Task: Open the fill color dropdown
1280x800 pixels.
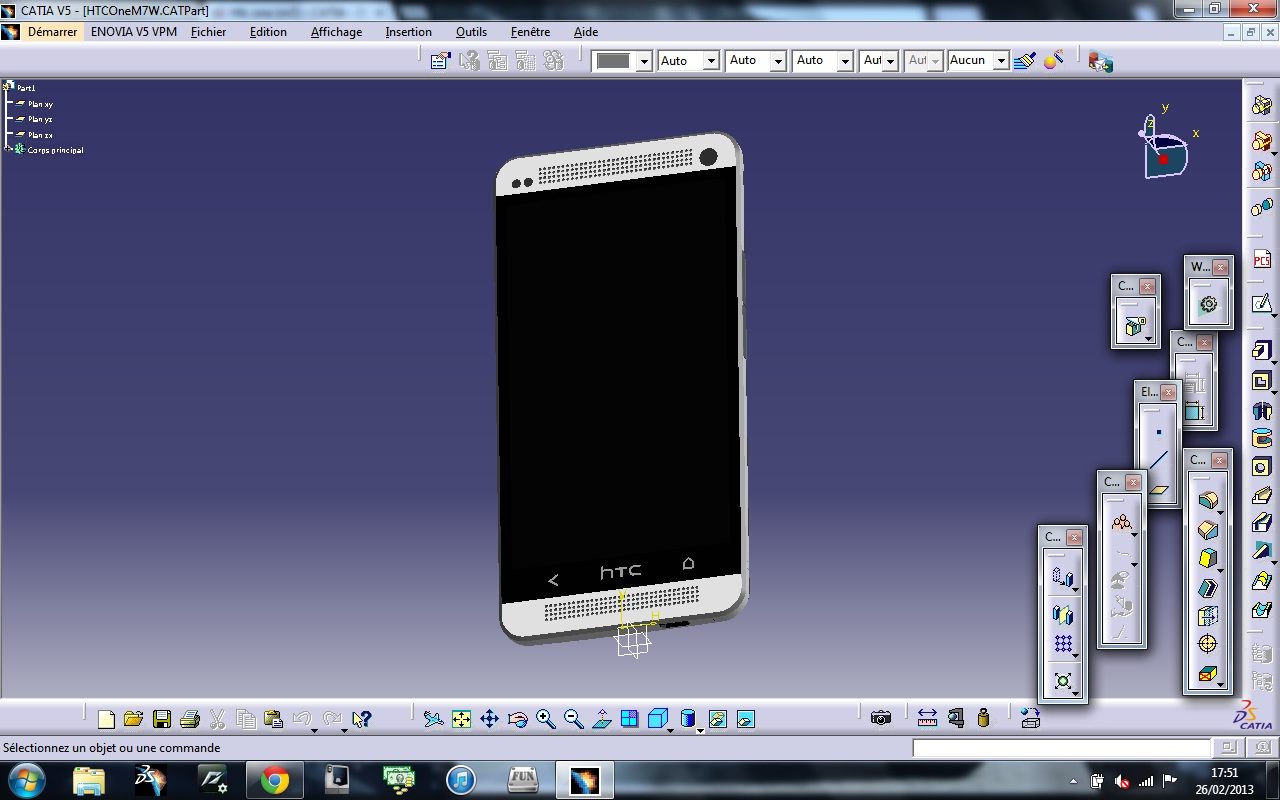Action: click(x=644, y=61)
